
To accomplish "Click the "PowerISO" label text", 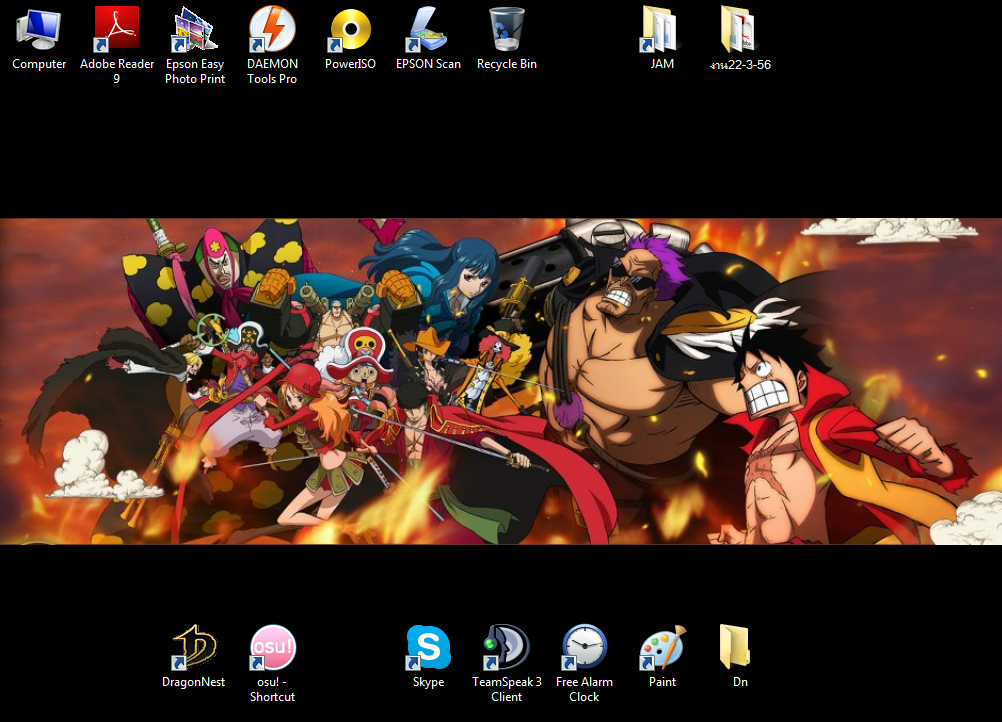I will (350, 64).
